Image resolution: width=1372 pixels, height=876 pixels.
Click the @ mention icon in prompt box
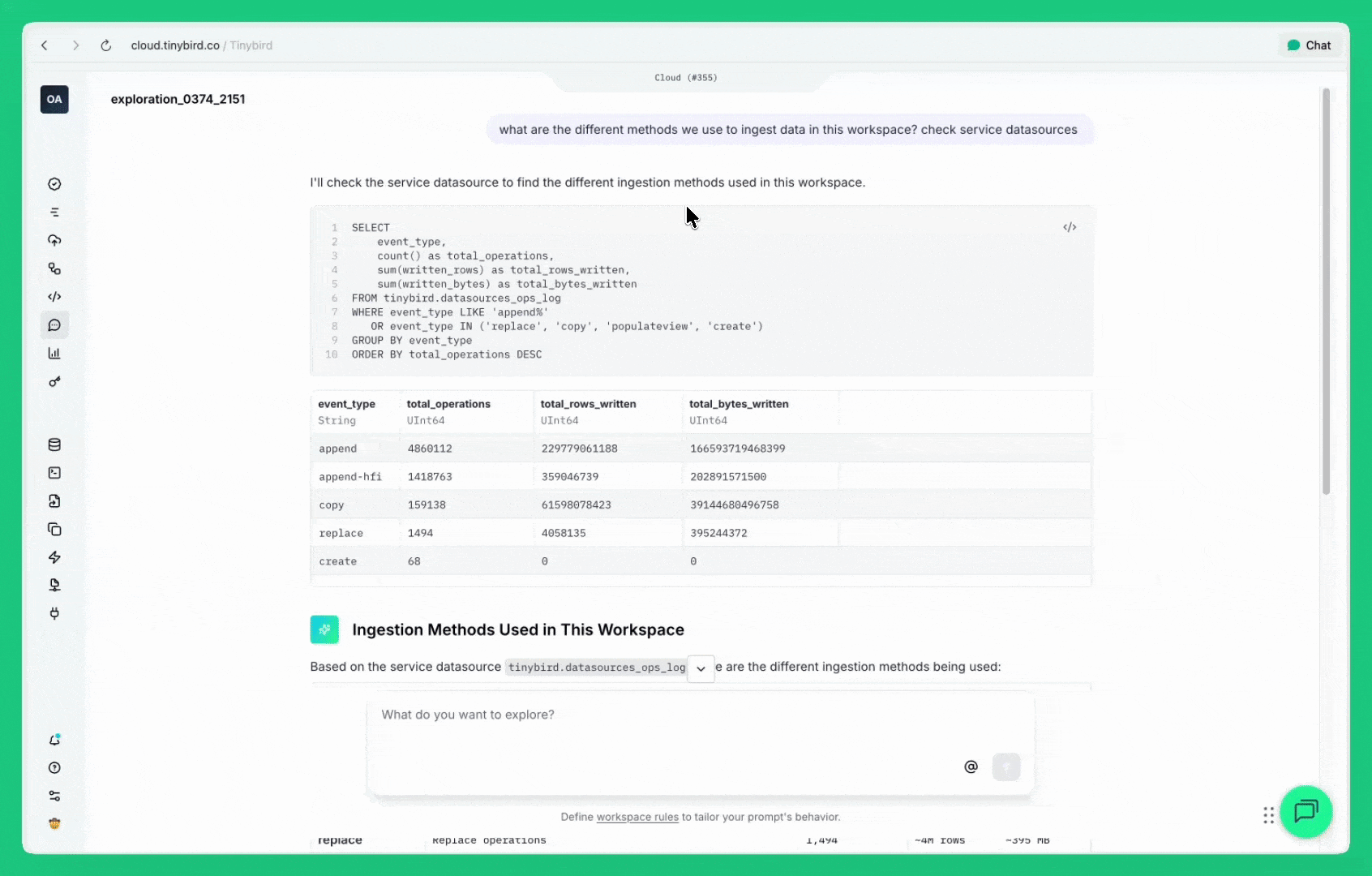pyautogui.click(x=971, y=766)
